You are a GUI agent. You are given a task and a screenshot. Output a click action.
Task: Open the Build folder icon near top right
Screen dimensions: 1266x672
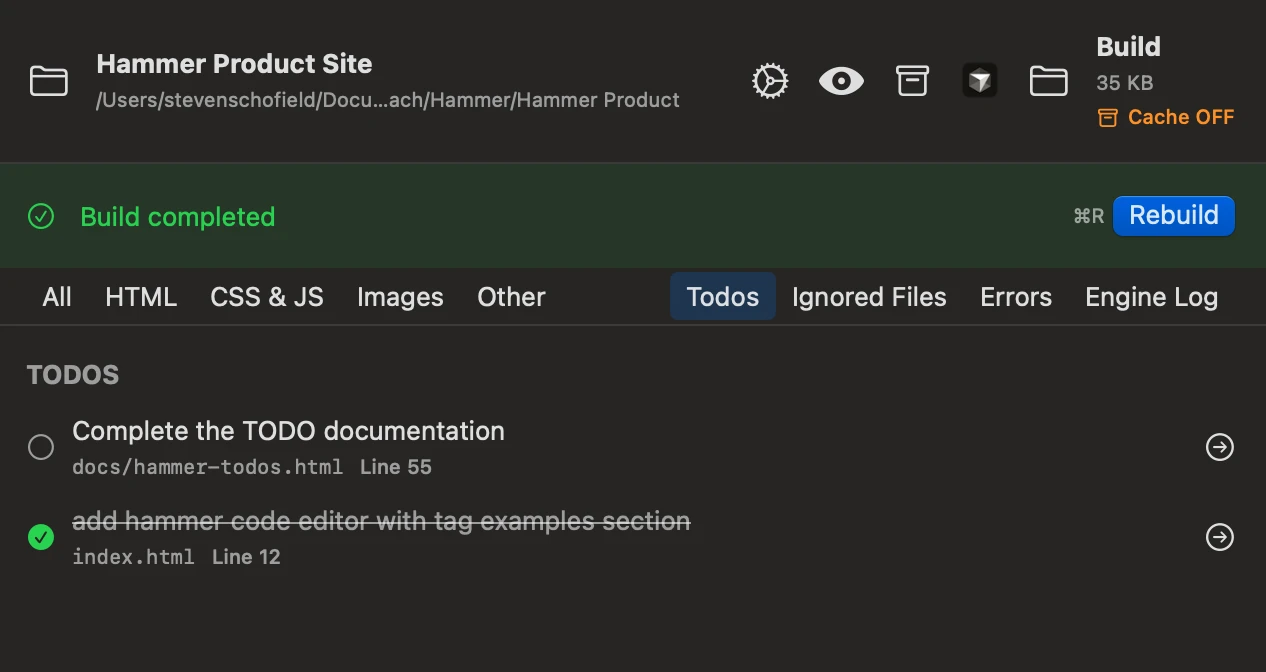click(x=1048, y=81)
